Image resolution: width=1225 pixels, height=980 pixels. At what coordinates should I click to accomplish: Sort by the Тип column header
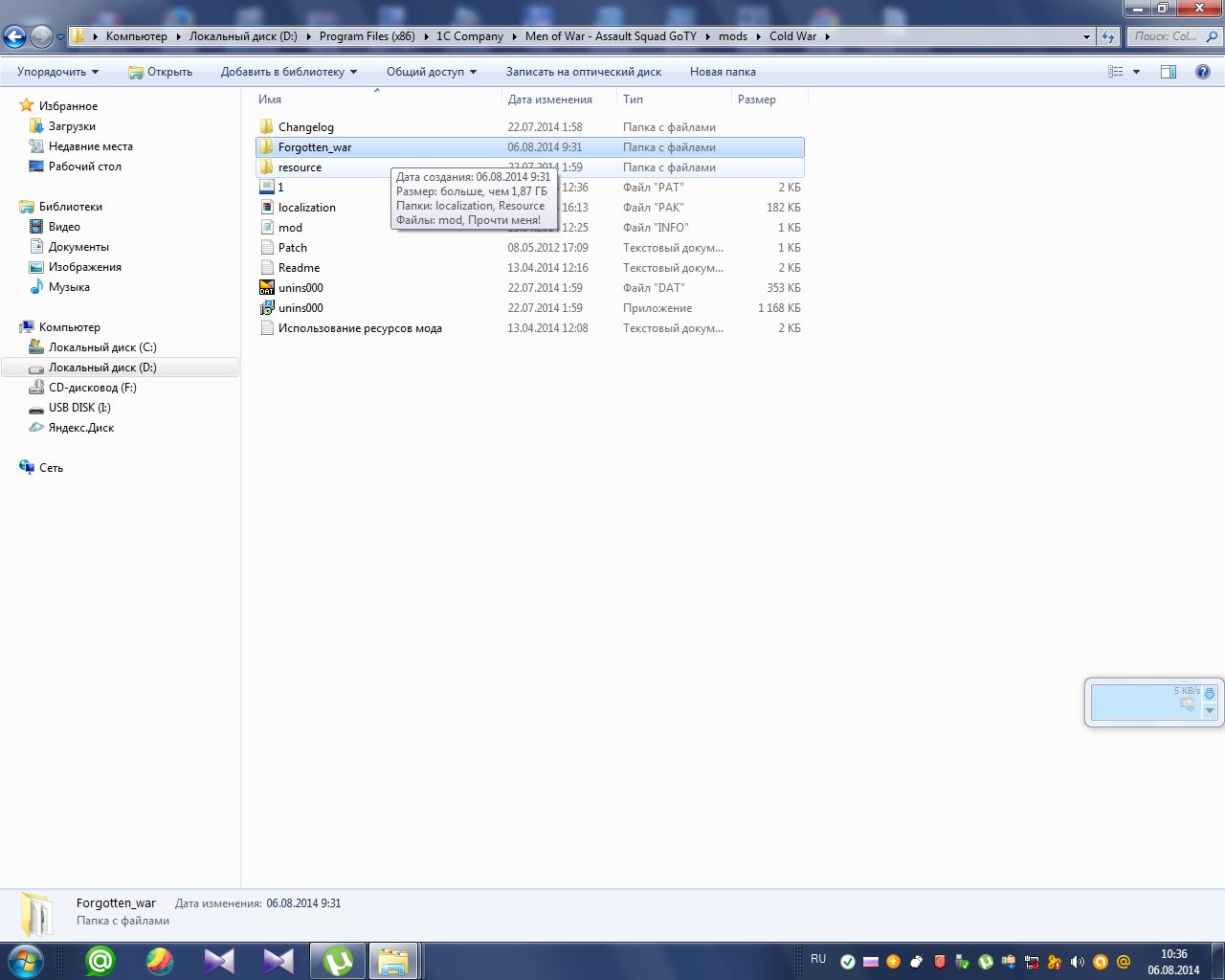point(675,100)
